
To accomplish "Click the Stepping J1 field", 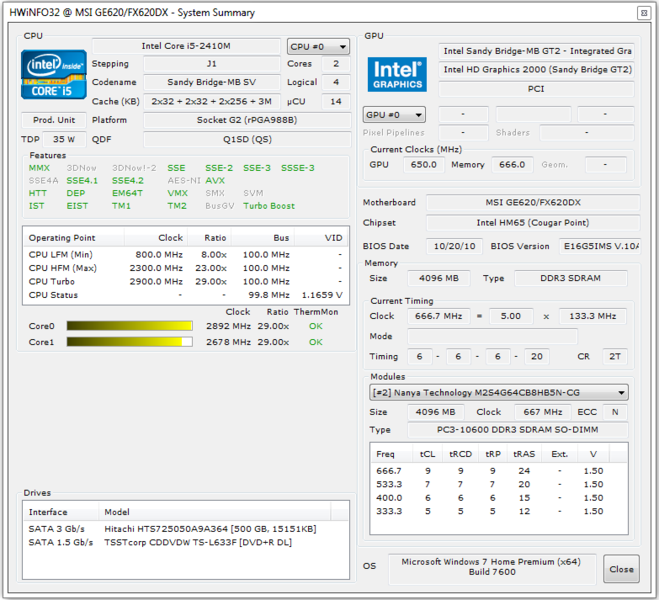I will pos(212,64).
